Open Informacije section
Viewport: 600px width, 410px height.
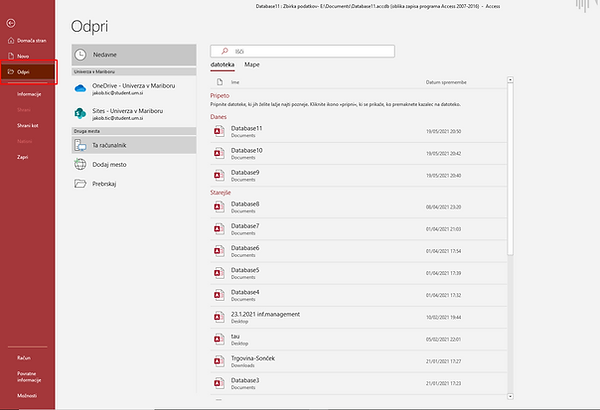(x=29, y=94)
